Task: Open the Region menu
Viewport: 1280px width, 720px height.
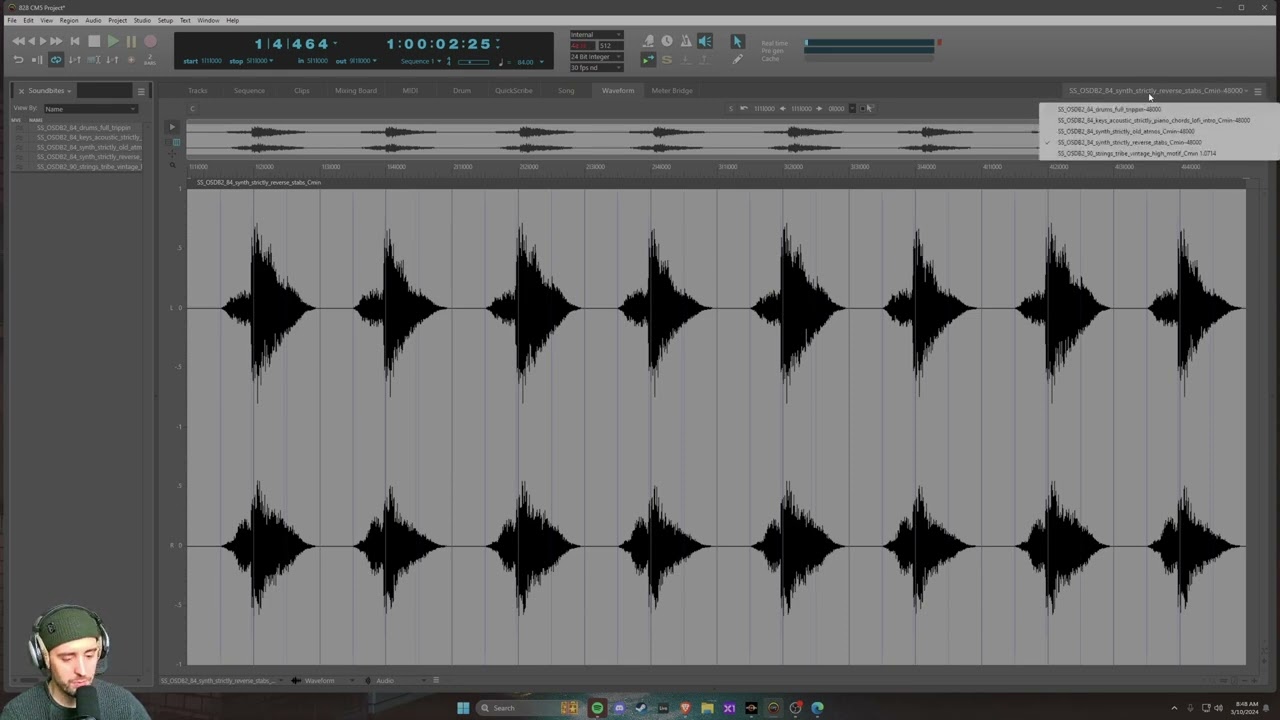Action: [x=69, y=20]
